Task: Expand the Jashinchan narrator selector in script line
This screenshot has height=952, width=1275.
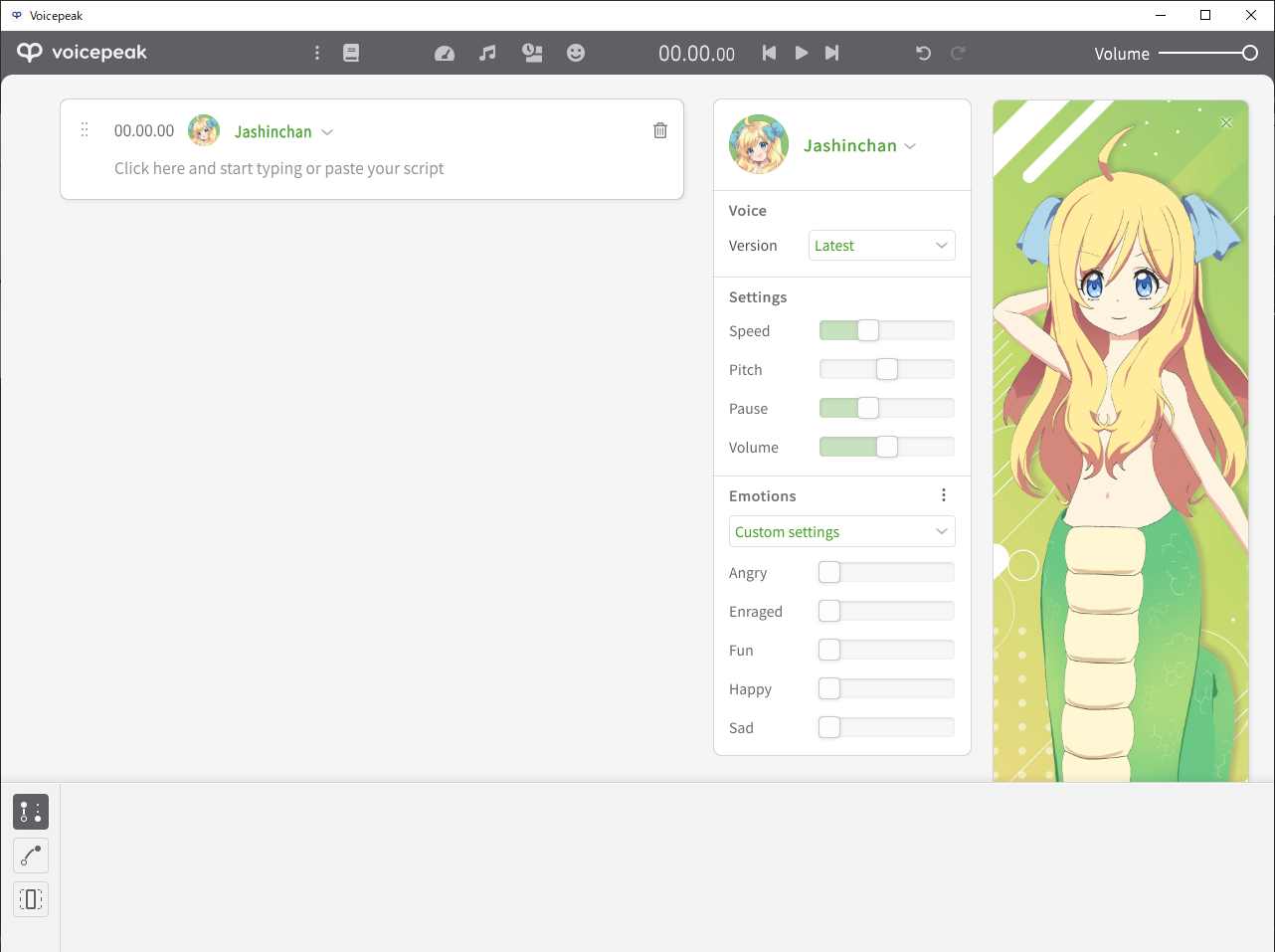Action: 283,131
